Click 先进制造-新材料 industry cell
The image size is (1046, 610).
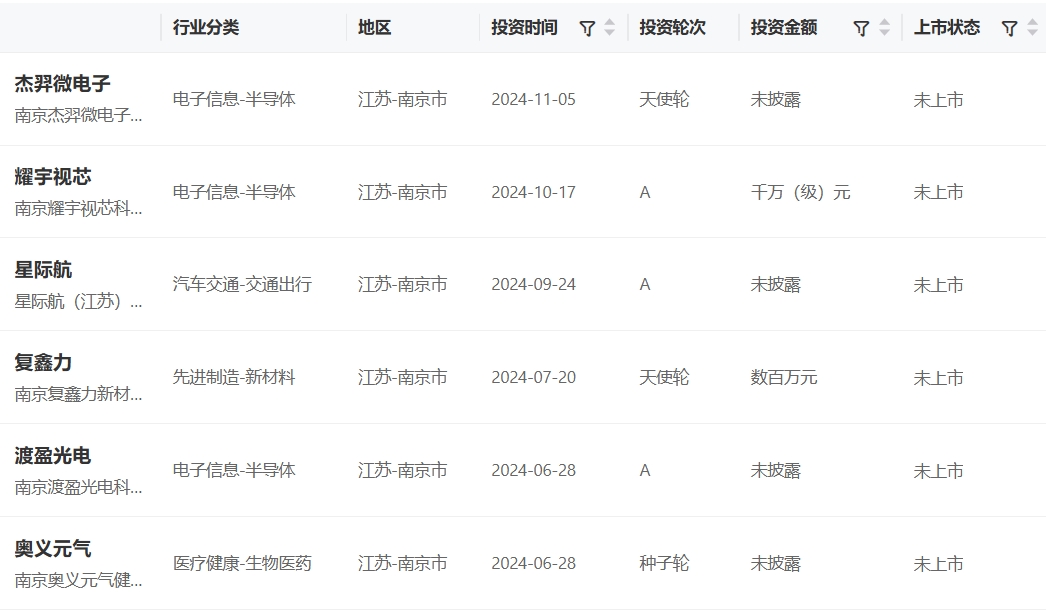[233, 378]
